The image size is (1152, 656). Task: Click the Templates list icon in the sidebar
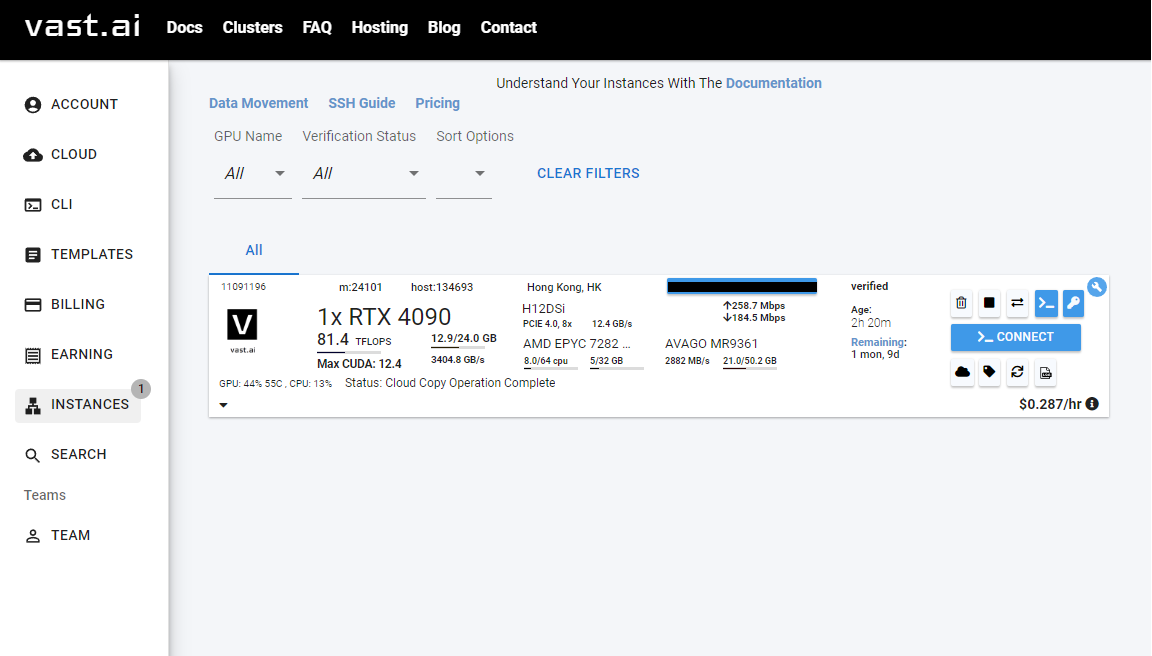(33, 254)
